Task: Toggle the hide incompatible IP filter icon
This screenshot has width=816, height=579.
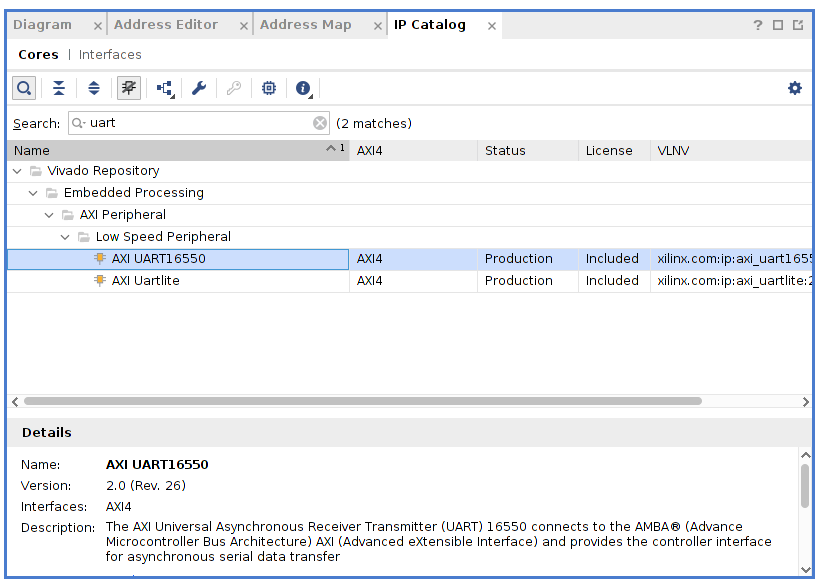Action: pos(129,88)
